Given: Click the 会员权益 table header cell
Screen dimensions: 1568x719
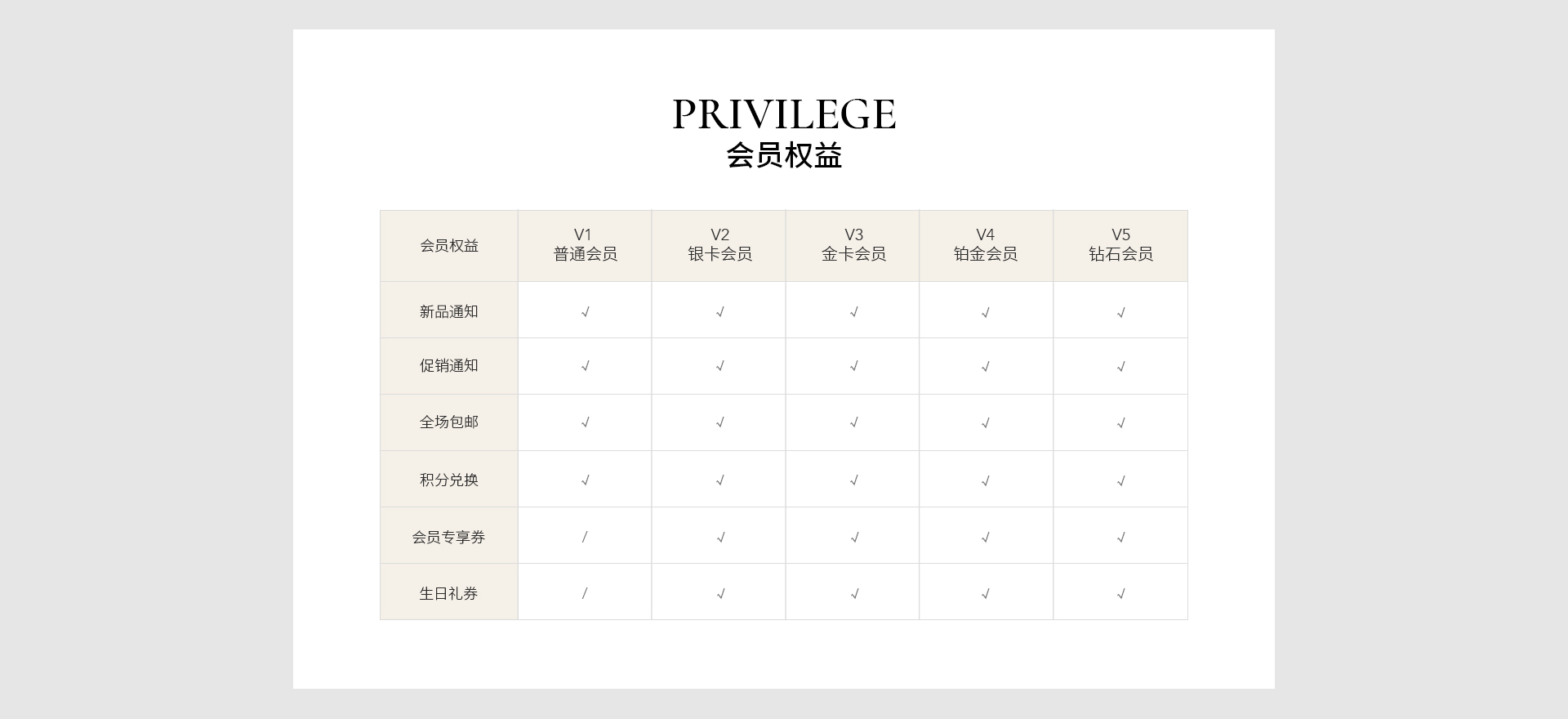Looking at the screenshot, I should tap(449, 246).
